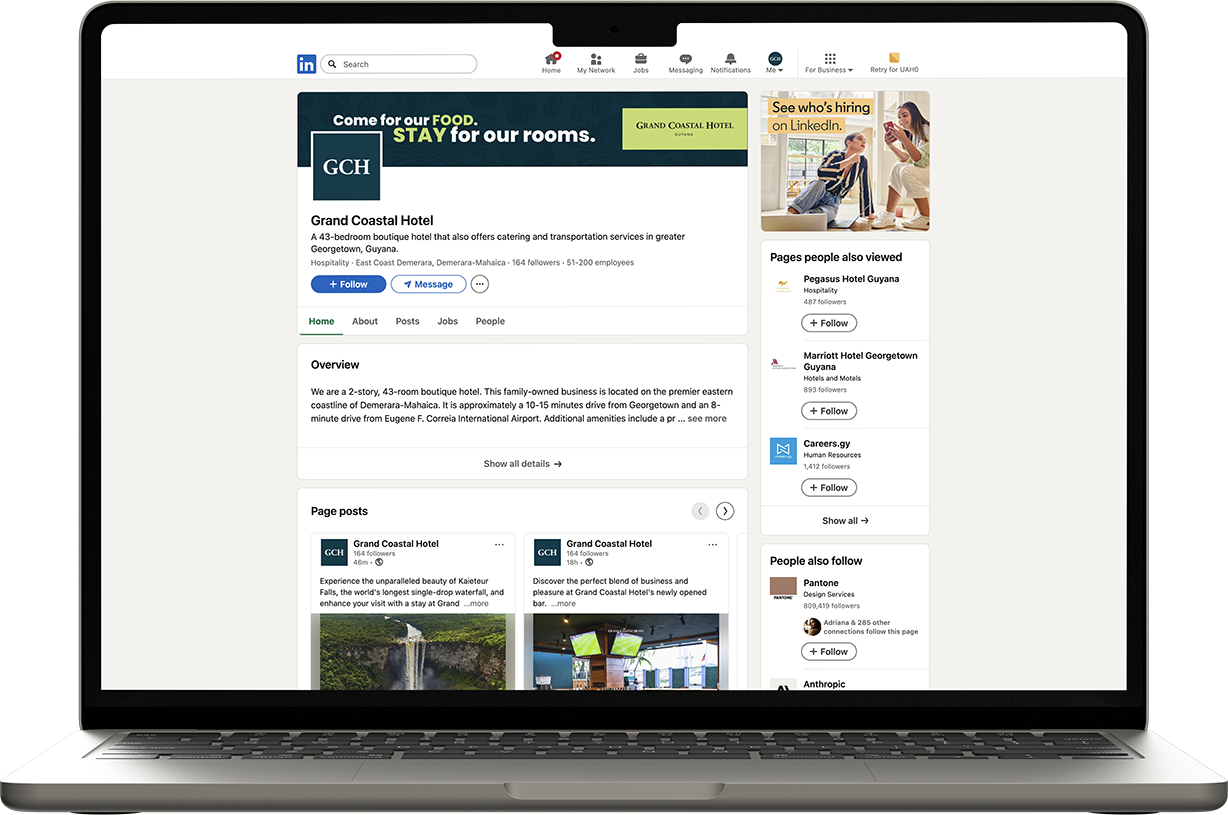Click the LinkedIn logo
The image size is (1228, 815).
tap(306, 64)
